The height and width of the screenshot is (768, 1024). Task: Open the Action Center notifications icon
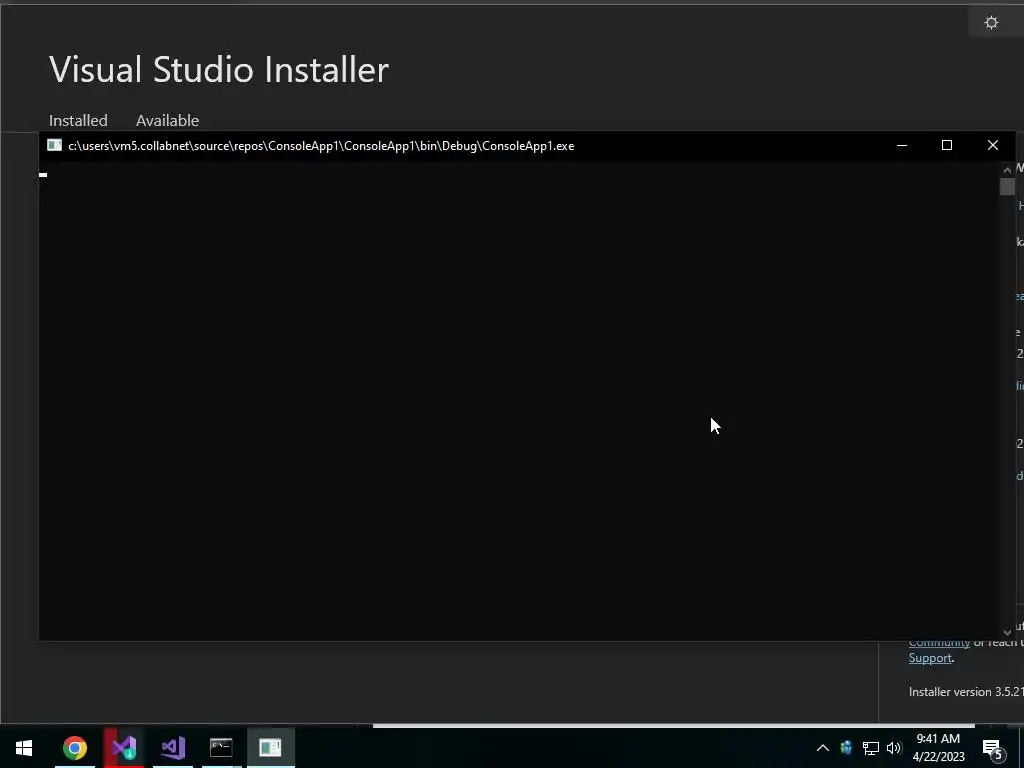pos(992,748)
